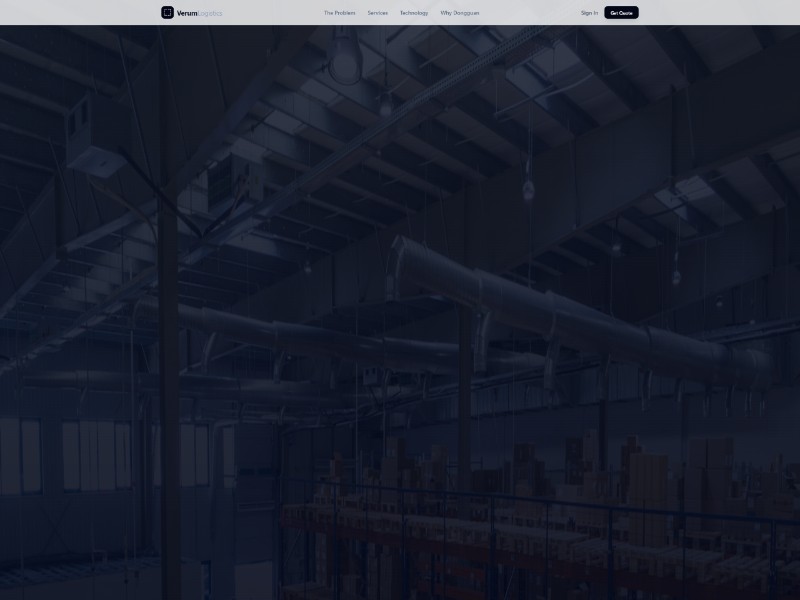Click the VerumLogistics square logo icon
800x600 pixels.
pos(167,13)
